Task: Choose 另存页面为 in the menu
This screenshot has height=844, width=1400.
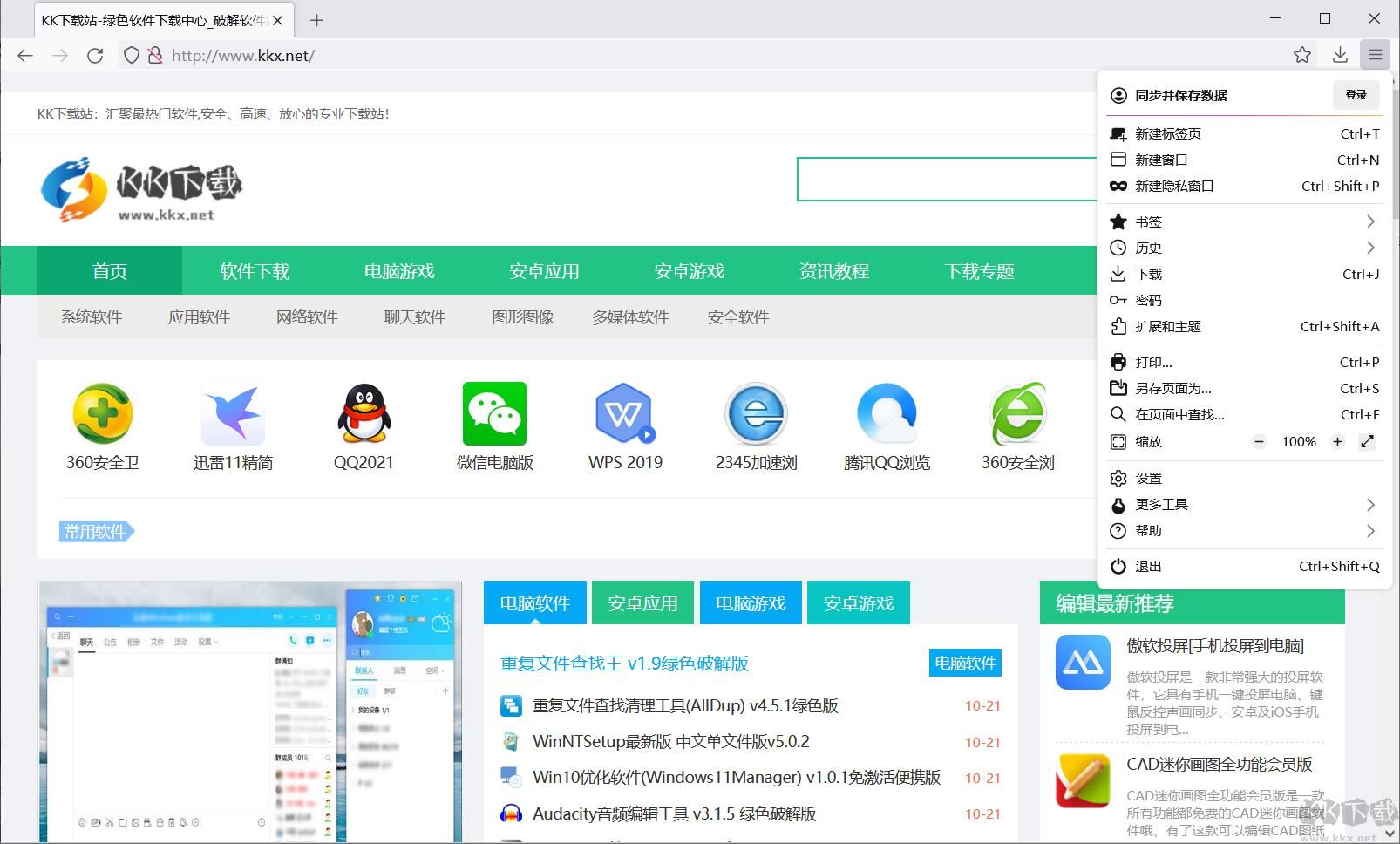Action: tap(1244, 388)
